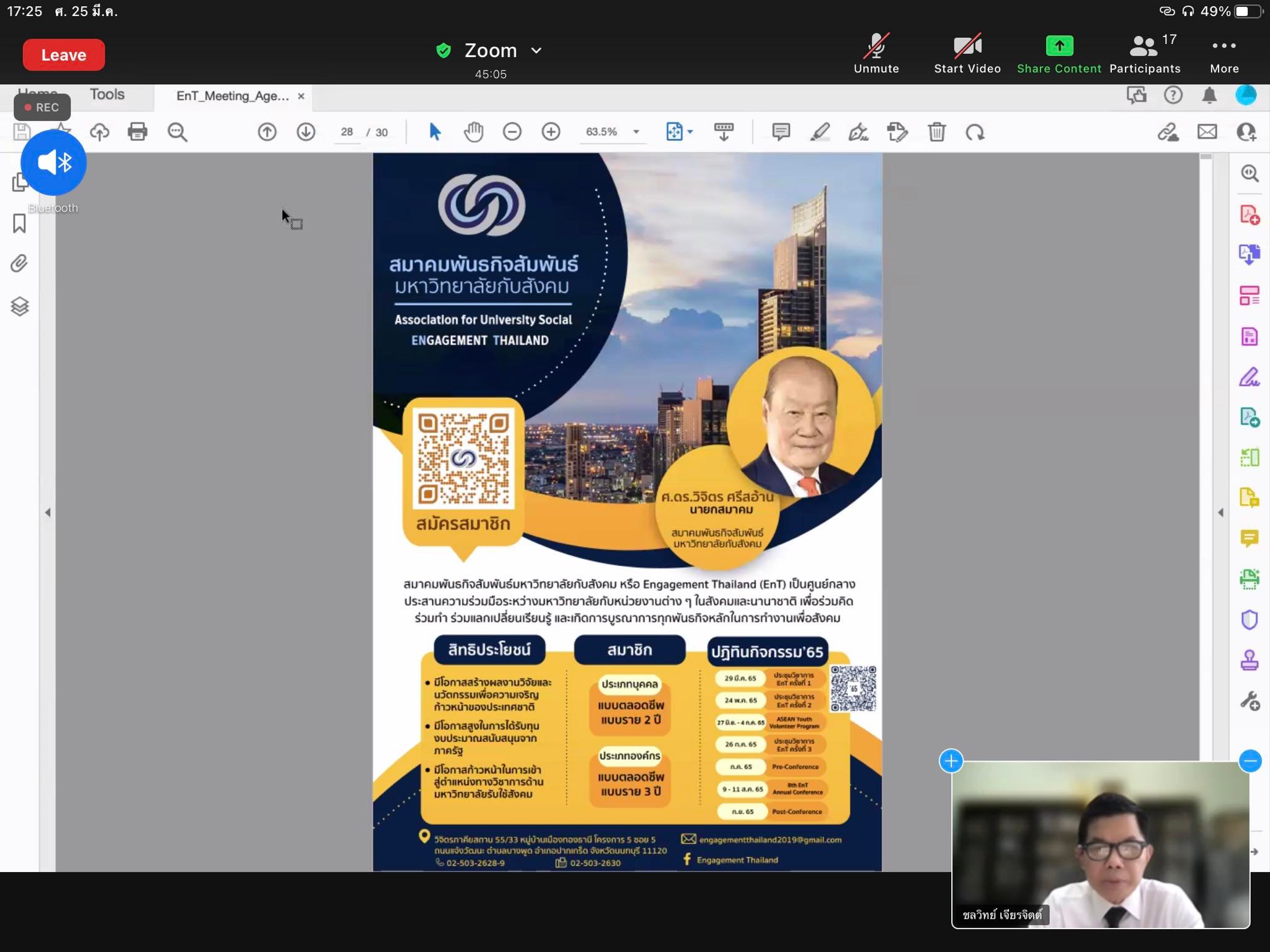Select the highlighter pen tool
This screenshot has height=952, width=1270.
[820, 132]
